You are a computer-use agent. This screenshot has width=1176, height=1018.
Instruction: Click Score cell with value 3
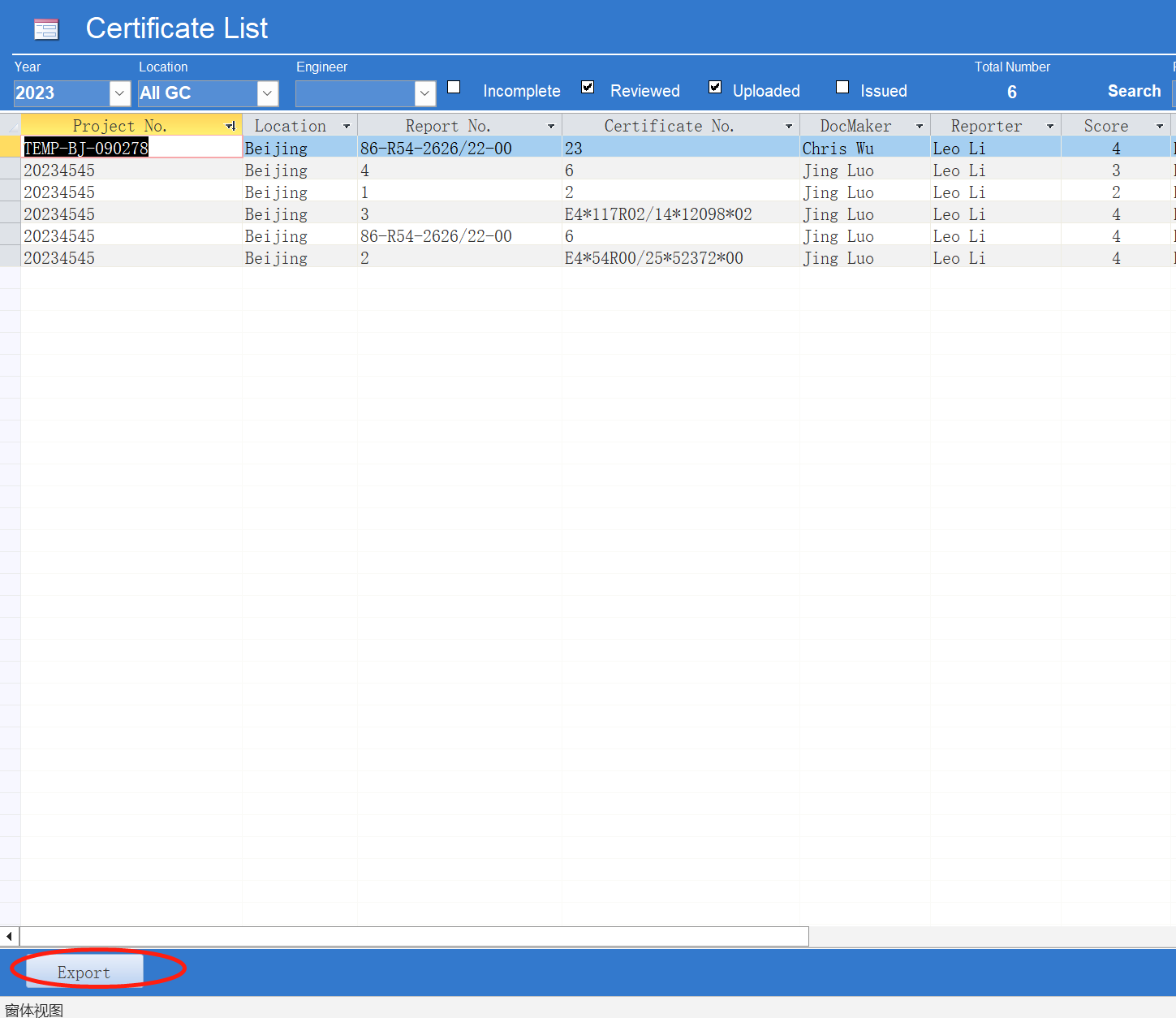[1116, 170]
